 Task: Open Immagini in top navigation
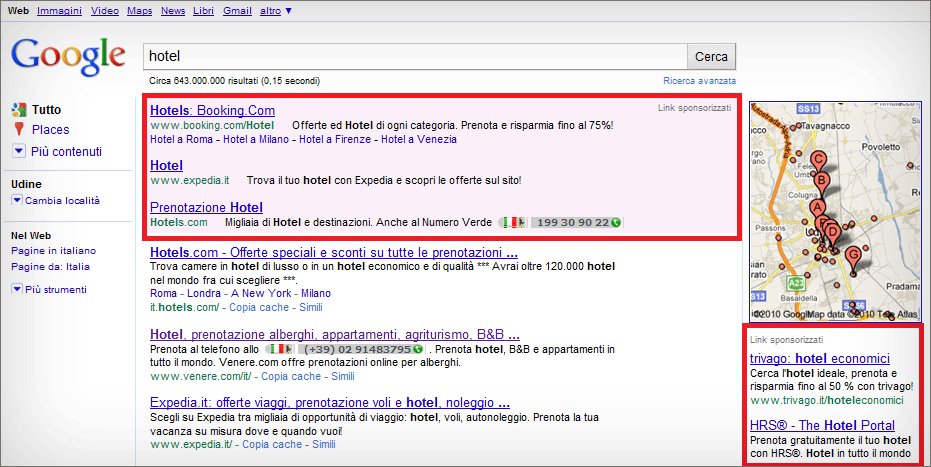pos(59,11)
